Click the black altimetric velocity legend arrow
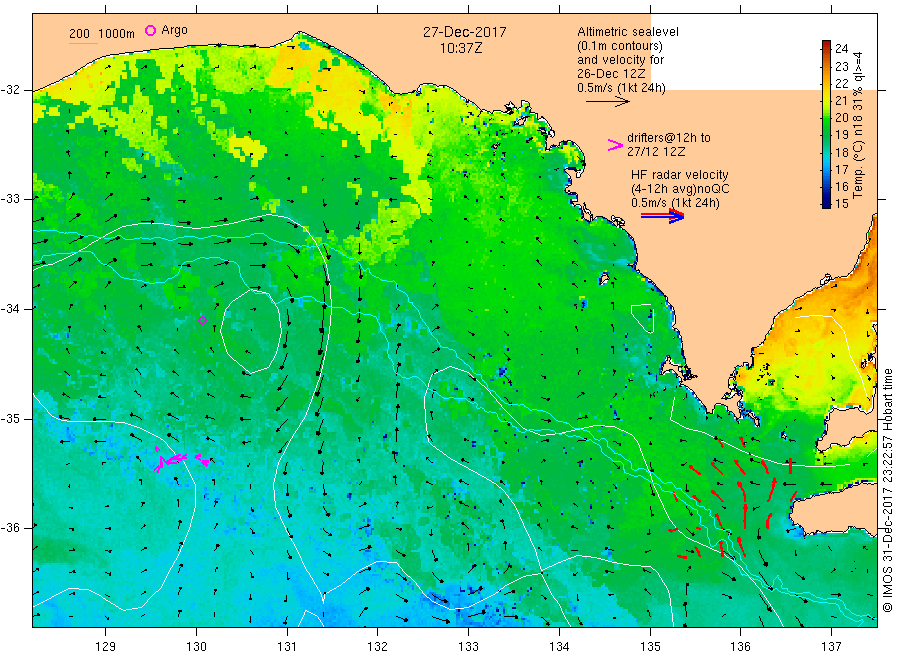This screenshot has height=660, width=900. tap(607, 102)
